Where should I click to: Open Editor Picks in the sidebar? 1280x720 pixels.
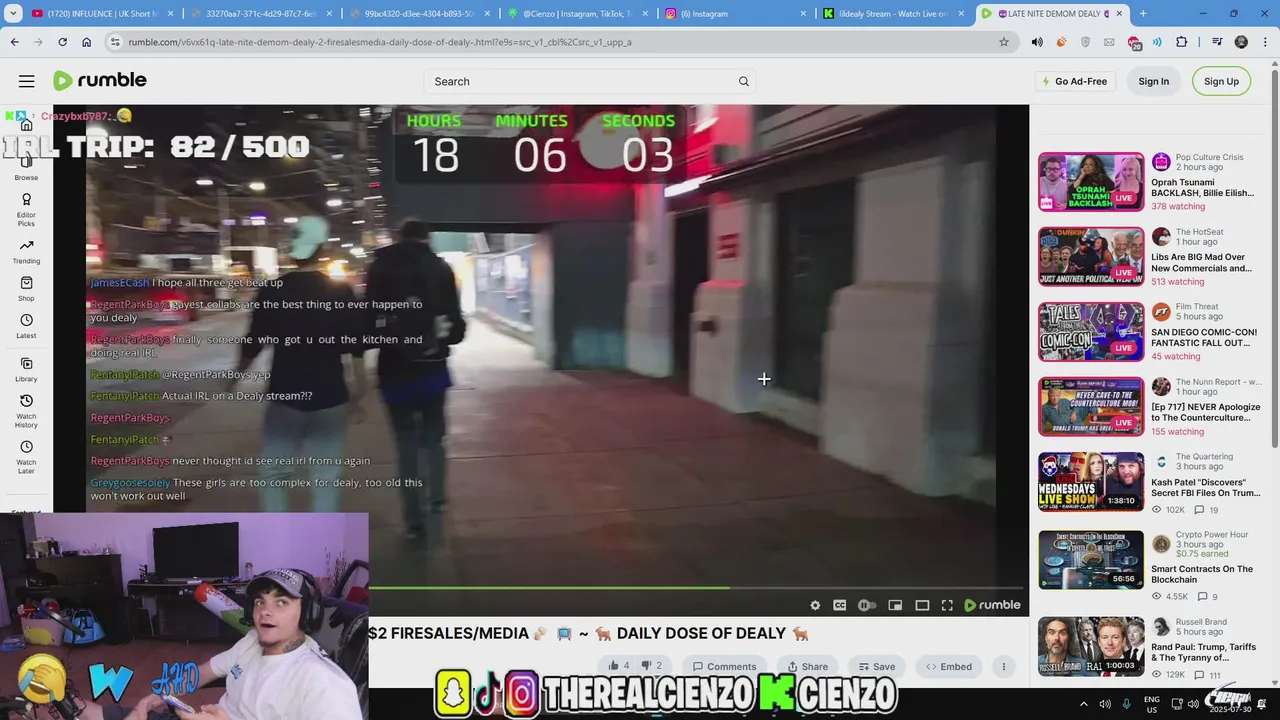click(26, 210)
